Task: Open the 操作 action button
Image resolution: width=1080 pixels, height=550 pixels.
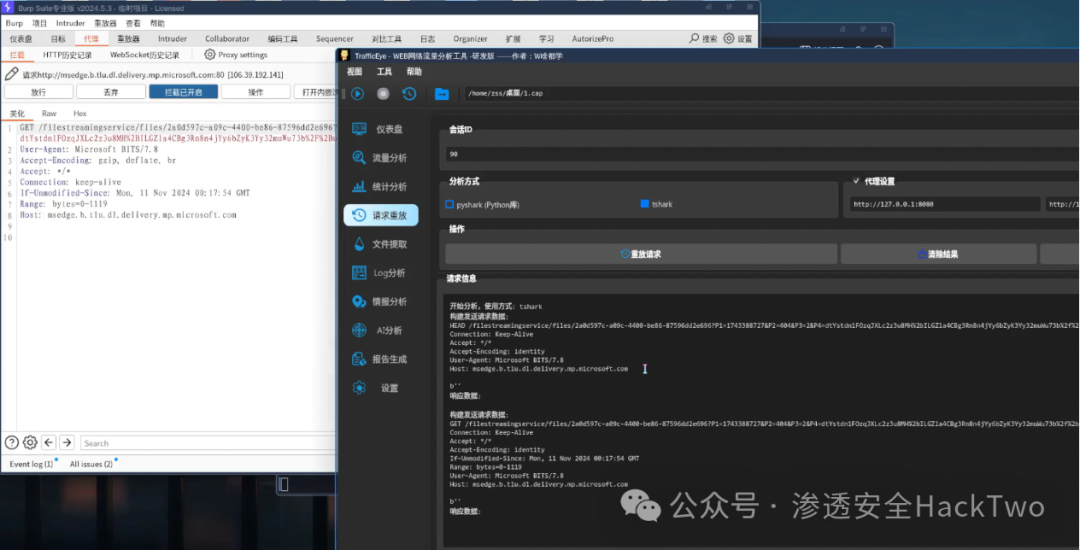Action: [256, 92]
